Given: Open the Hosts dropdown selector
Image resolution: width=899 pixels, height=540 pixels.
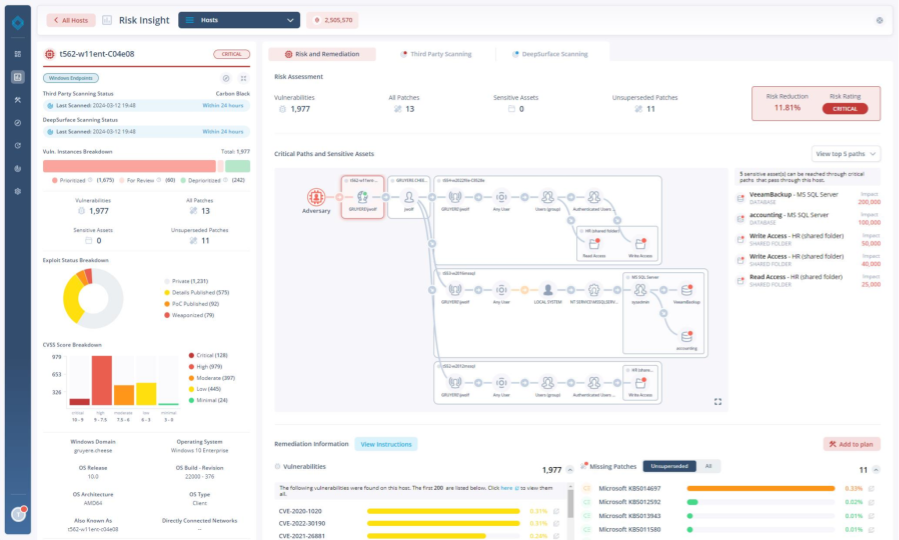Looking at the screenshot, I should point(239,20).
